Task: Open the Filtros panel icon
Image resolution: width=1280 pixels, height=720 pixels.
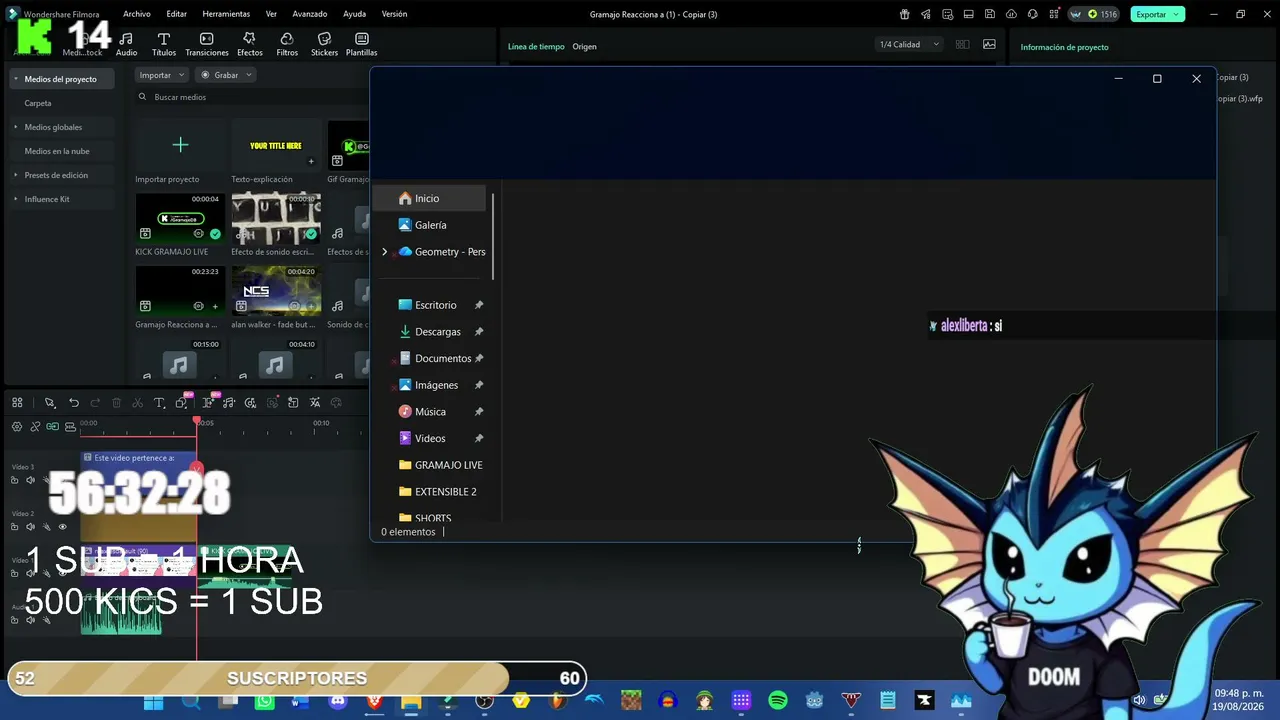Action: click(x=287, y=44)
